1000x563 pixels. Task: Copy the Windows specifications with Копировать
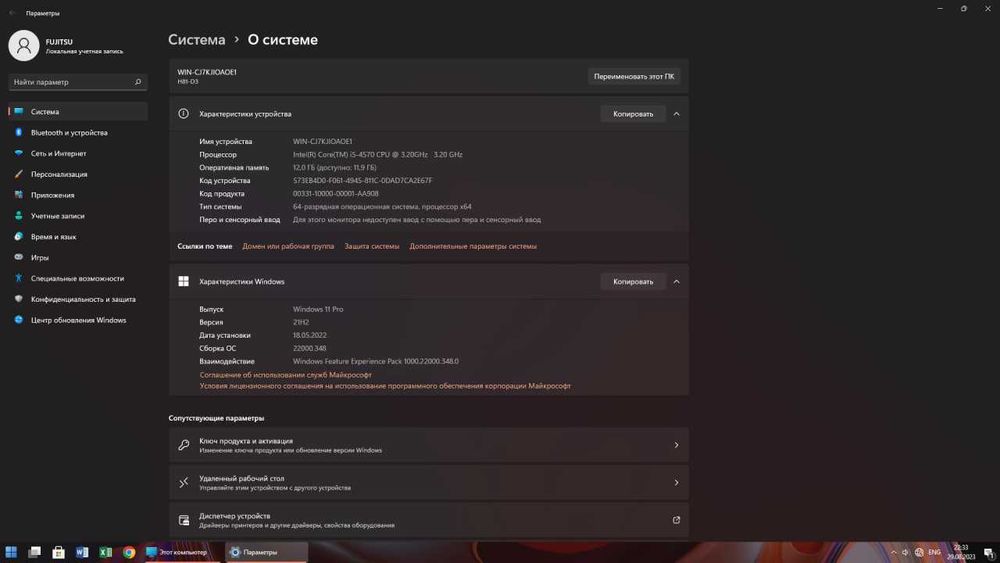click(633, 282)
